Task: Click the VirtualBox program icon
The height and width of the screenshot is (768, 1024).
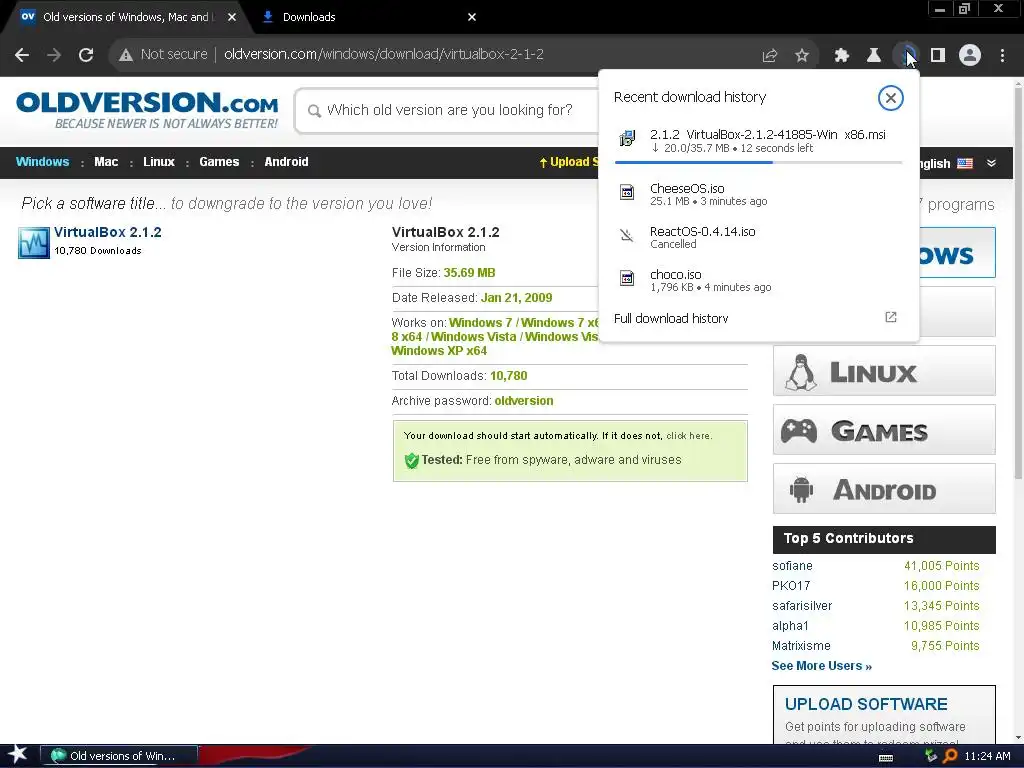Action: 34,243
